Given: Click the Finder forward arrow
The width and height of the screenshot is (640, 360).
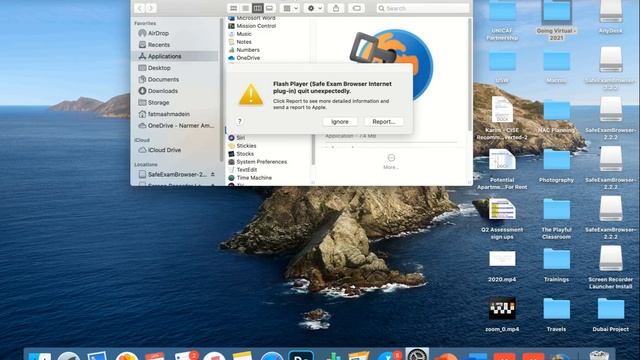Looking at the screenshot, I should (x=151, y=8).
